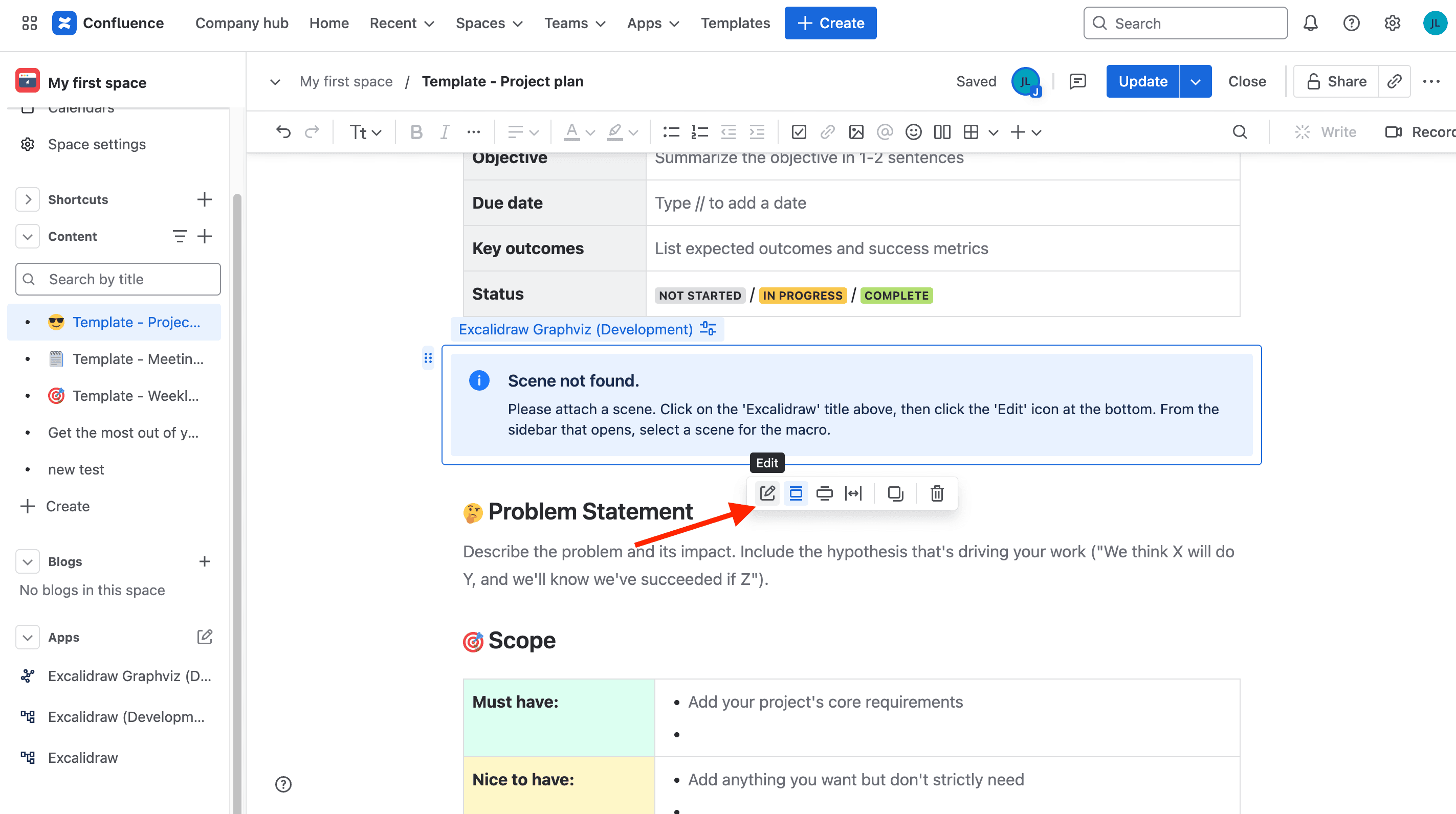Open the JL profile avatar menu
The image size is (1456, 814).
[1435, 23]
